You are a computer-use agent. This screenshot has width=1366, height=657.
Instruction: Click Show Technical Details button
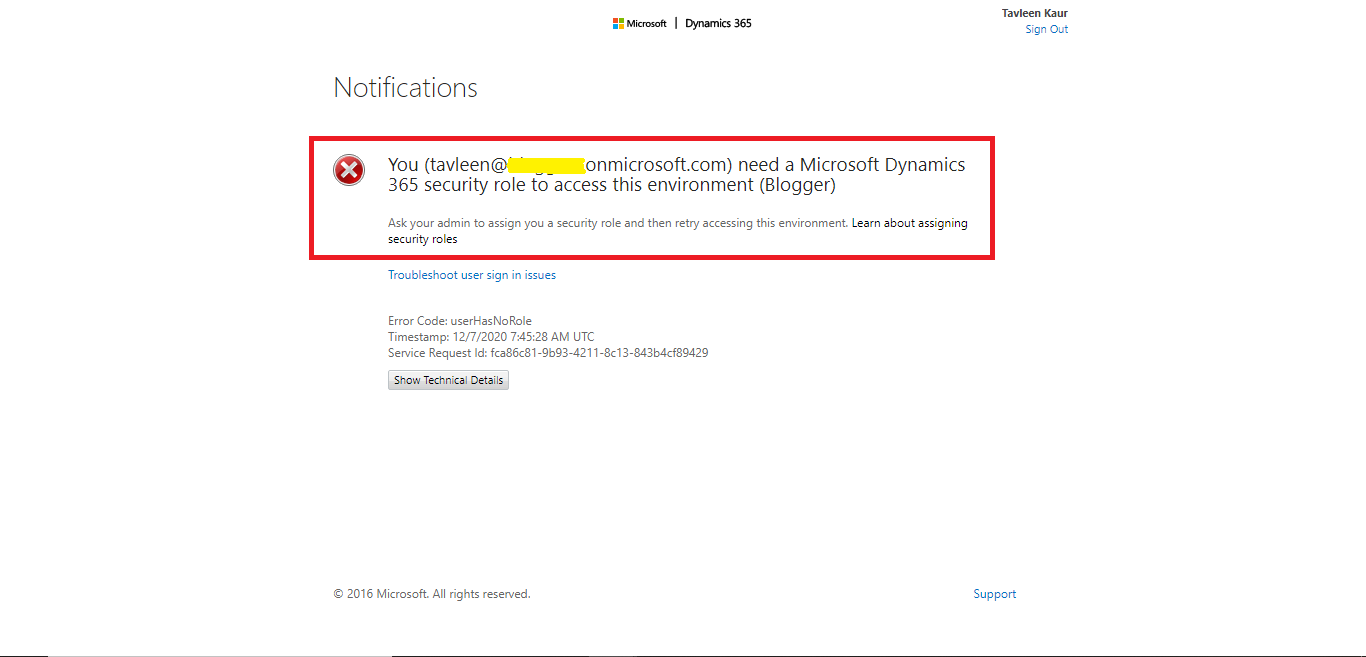click(x=448, y=380)
